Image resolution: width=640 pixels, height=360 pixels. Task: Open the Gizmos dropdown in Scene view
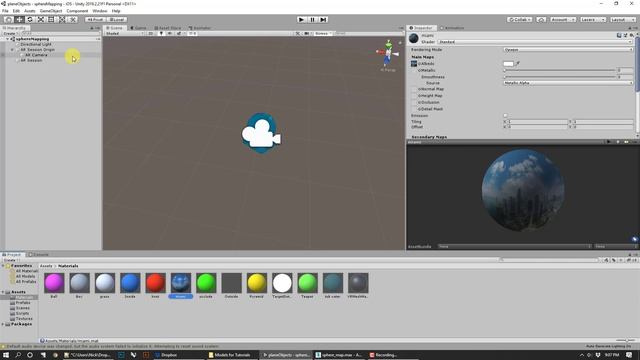pyautogui.click(x=323, y=33)
